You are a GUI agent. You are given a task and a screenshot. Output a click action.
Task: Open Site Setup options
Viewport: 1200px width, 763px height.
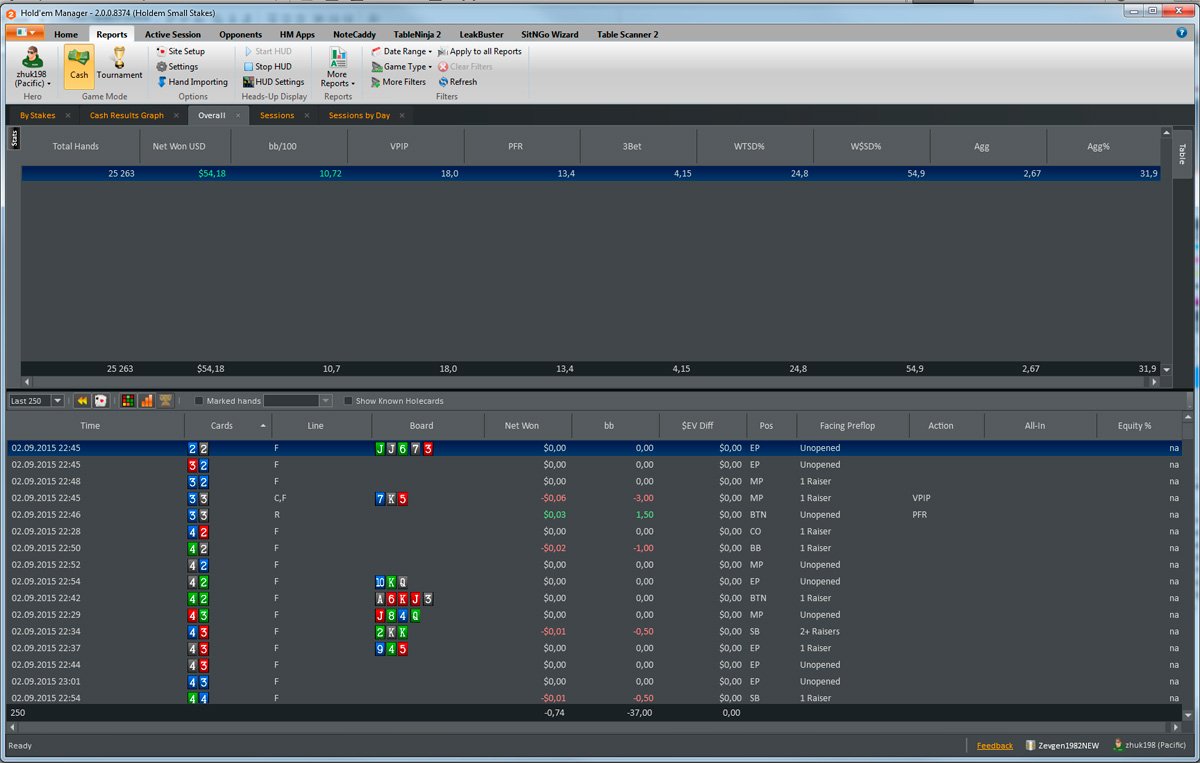point(180,51)
